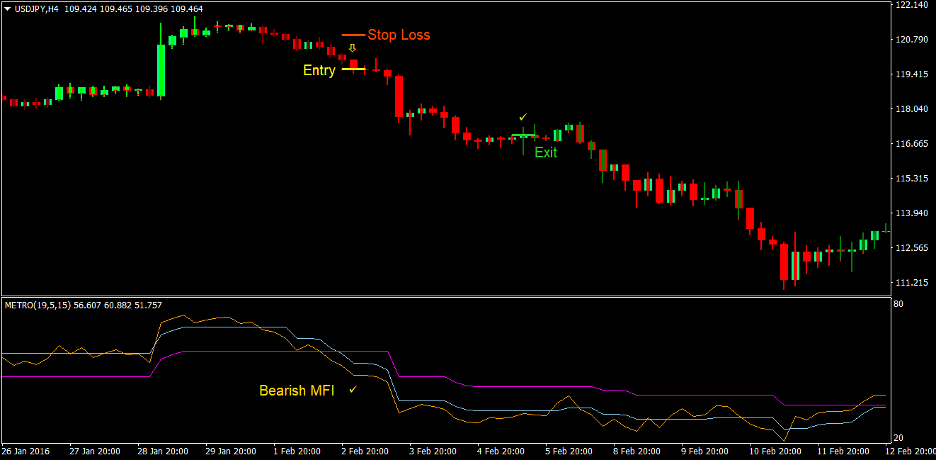Select the large red candle after Entry
Image resolution: width=936 pixels, height=460 pixels.
tap(399, 96)
